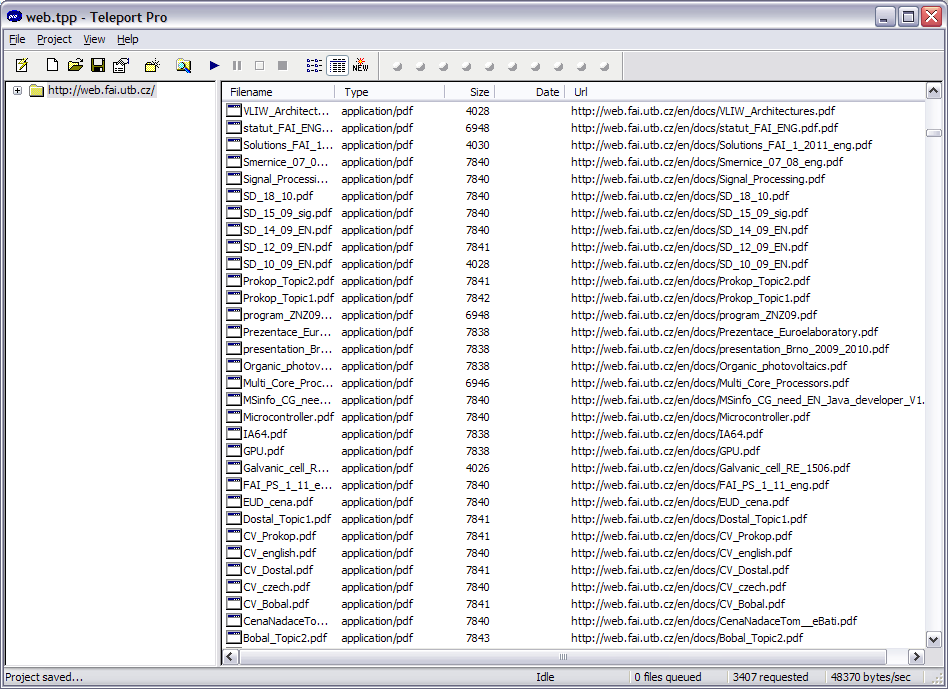Screen dimensions: 948x689
Task: Click the vertical scrollbar up arrow
Action: tap(933, 91)
